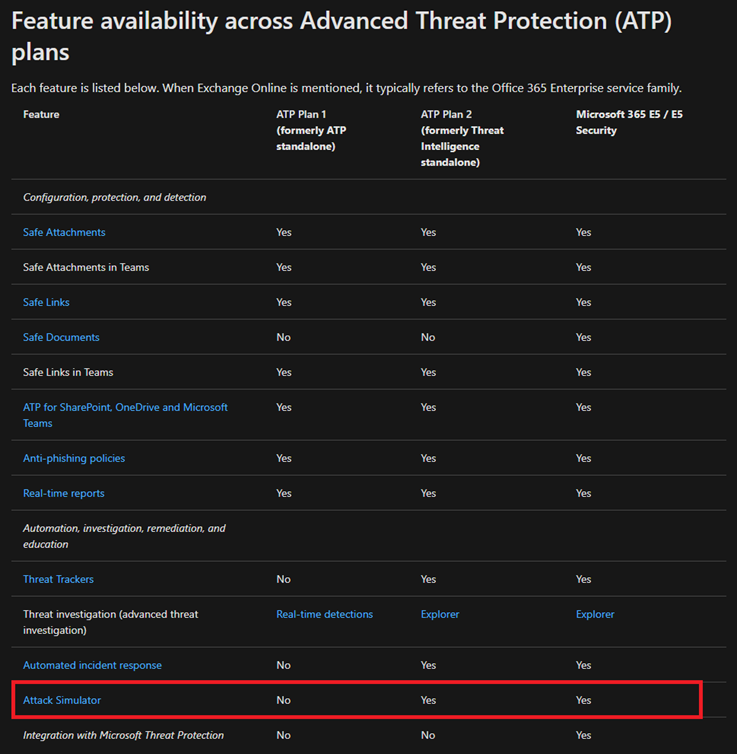
Task: Open the Explorer link in Microsoft 365 E5 column
Action: click(x=595, y=615)
